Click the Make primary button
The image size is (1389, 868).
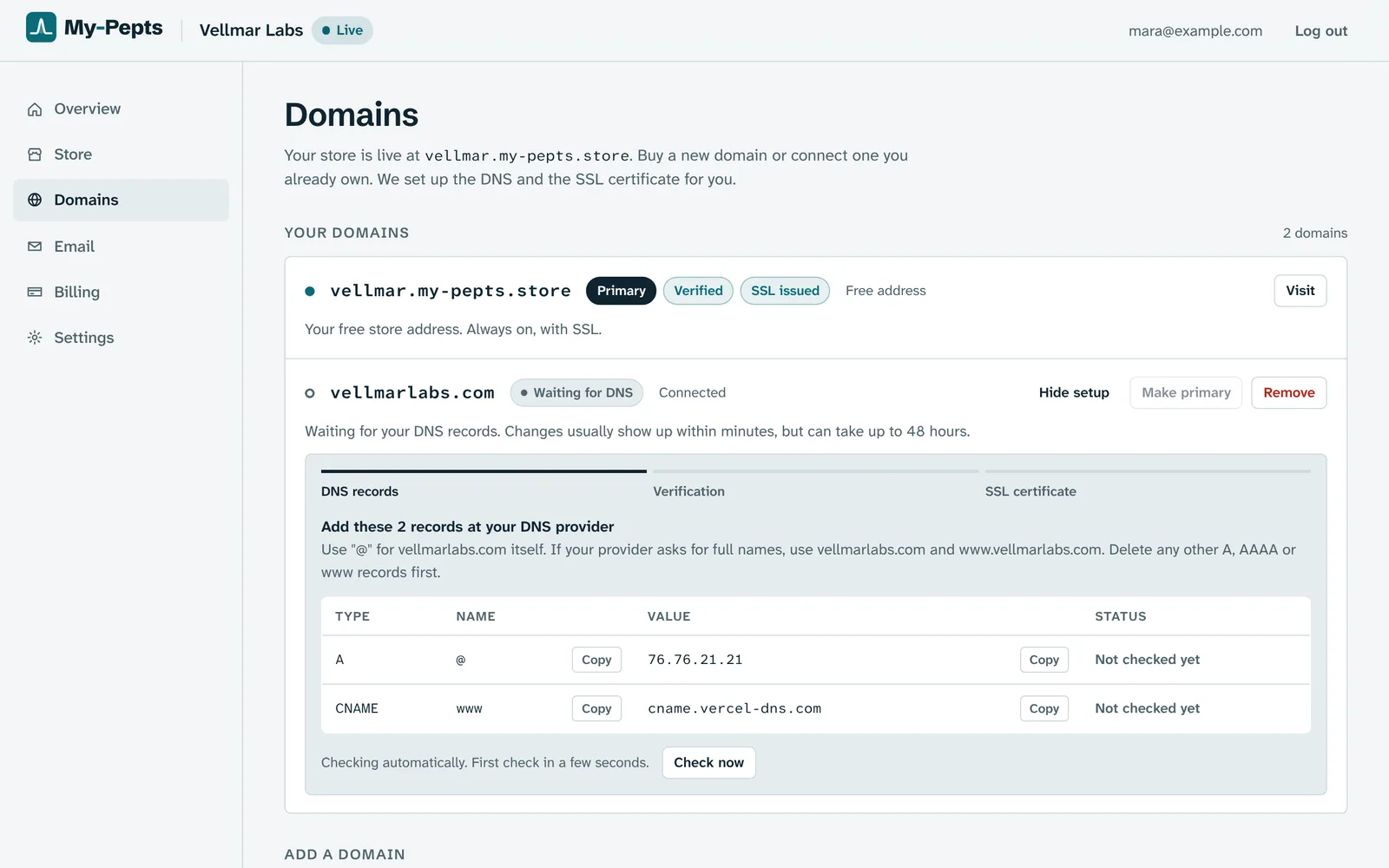[x=1186, y=392]
